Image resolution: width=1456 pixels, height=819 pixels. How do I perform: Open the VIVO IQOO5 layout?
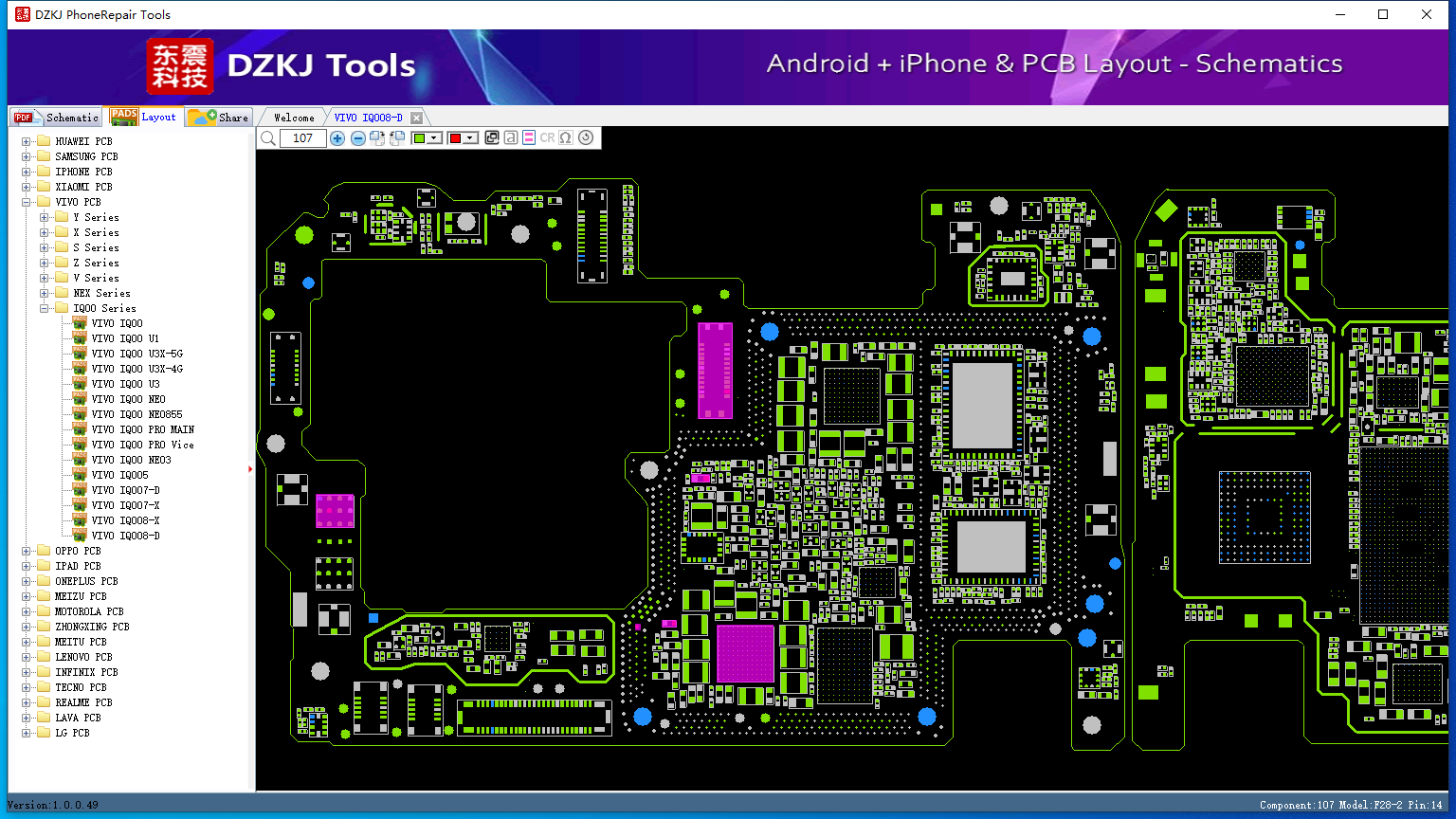[x=119, y=475]
